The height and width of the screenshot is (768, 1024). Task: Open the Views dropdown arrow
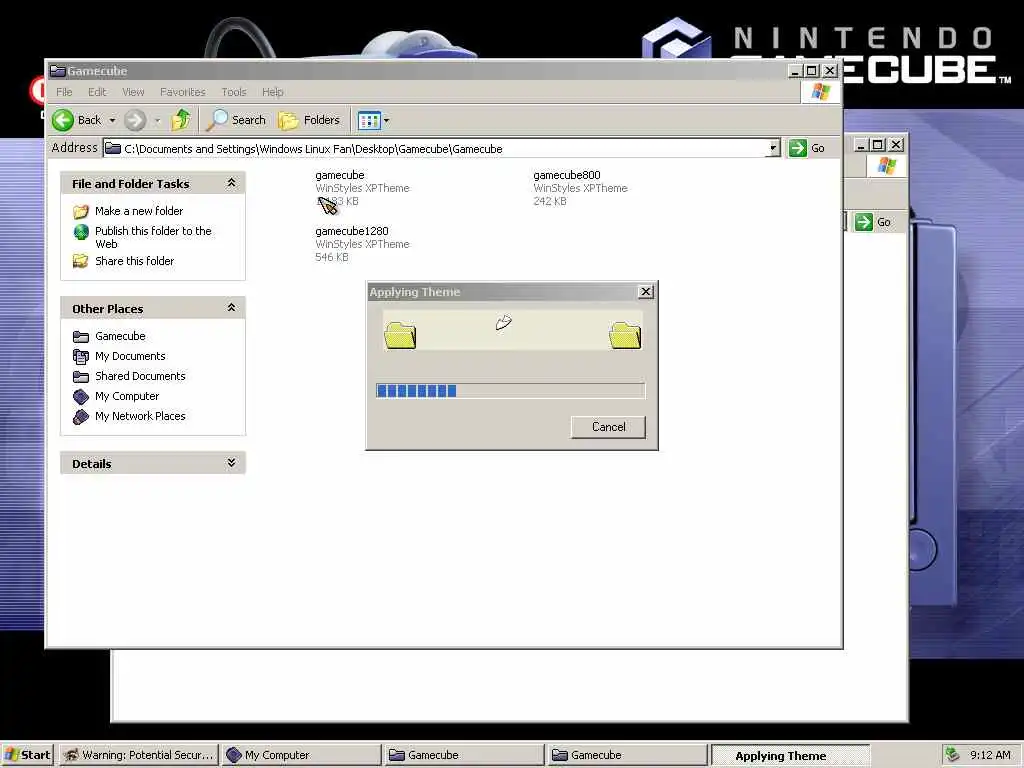click(x=387, y=121)
